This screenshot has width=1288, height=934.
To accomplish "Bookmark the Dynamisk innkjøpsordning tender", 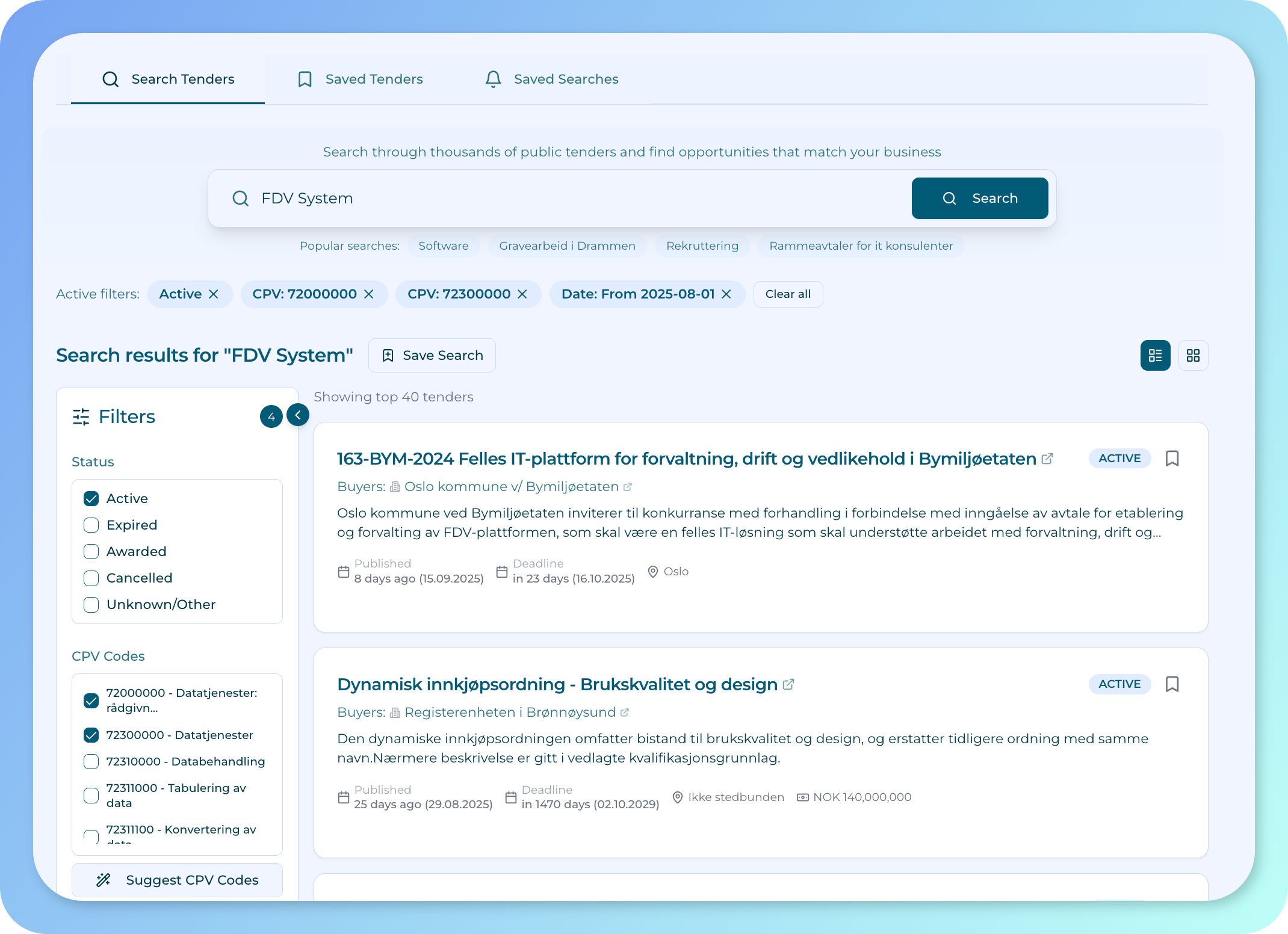I will coord(1172,684).
